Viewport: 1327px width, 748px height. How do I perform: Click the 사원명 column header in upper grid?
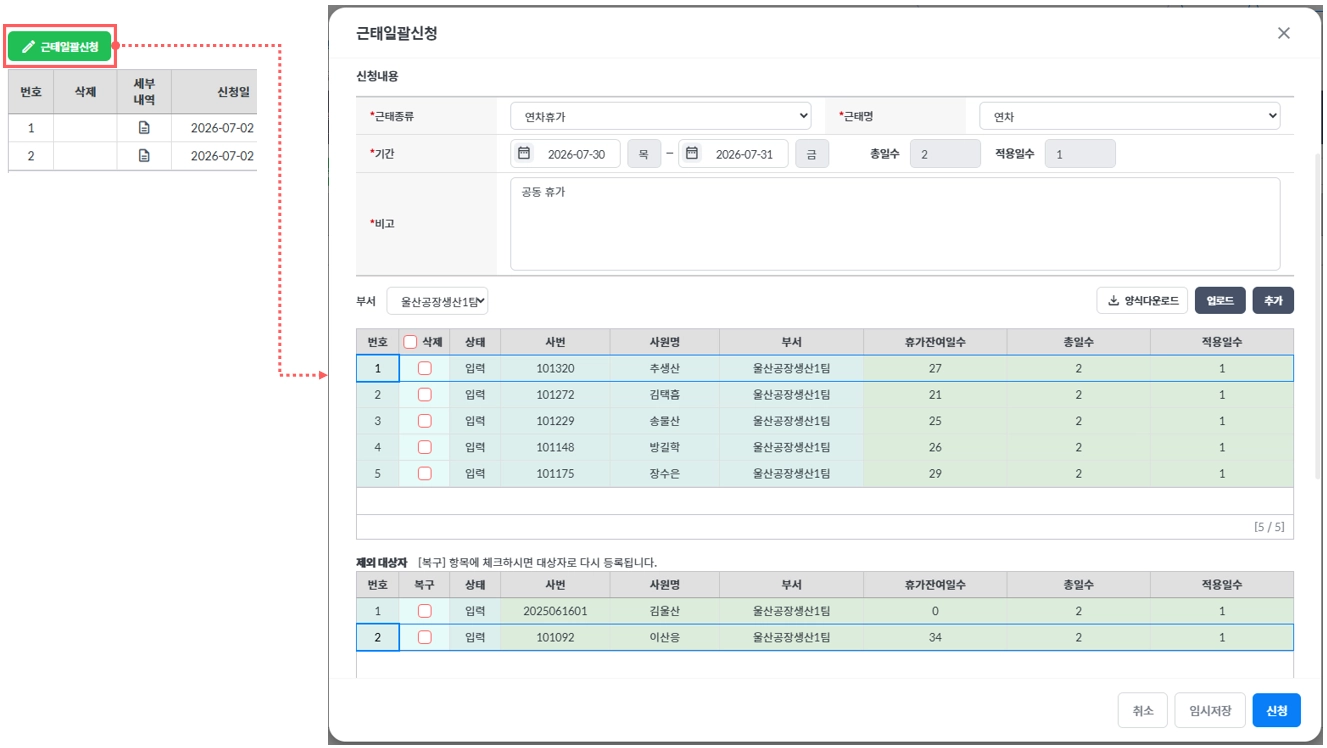[x=664, y=342]
